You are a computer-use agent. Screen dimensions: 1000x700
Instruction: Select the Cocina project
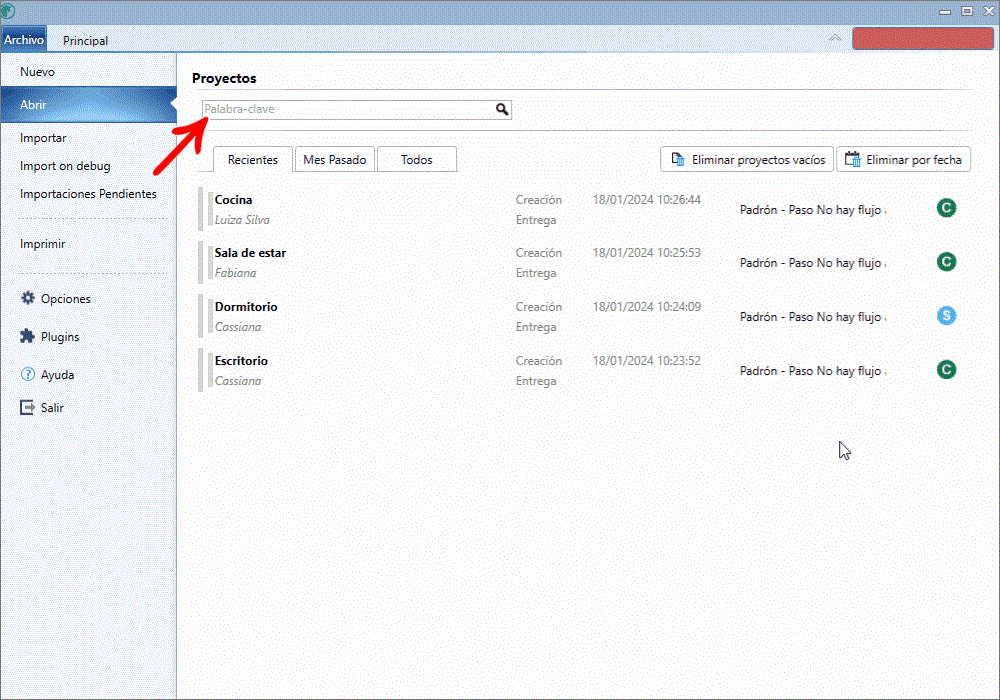click(x=233, y=200)
